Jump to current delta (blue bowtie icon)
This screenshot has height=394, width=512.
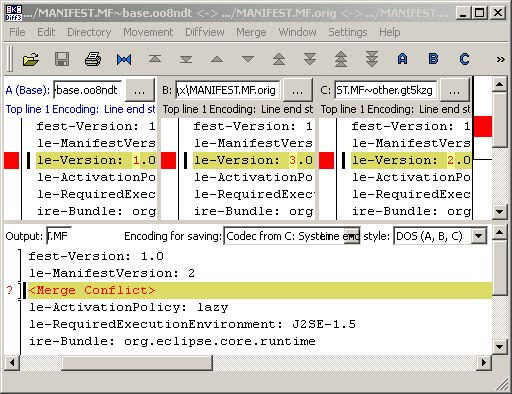pos(124,59)
